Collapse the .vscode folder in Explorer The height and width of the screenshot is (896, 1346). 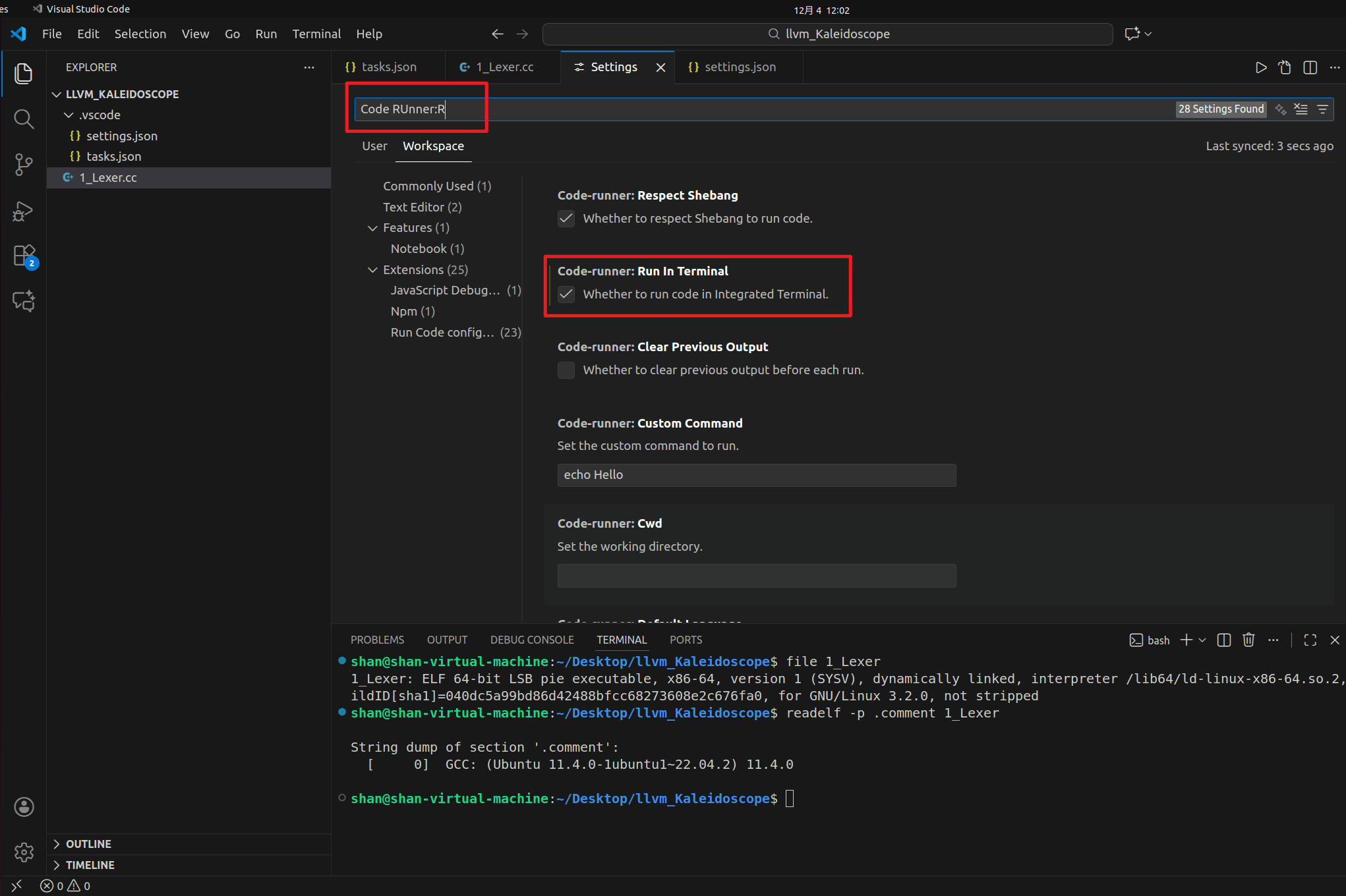click(x=70, y=115)
